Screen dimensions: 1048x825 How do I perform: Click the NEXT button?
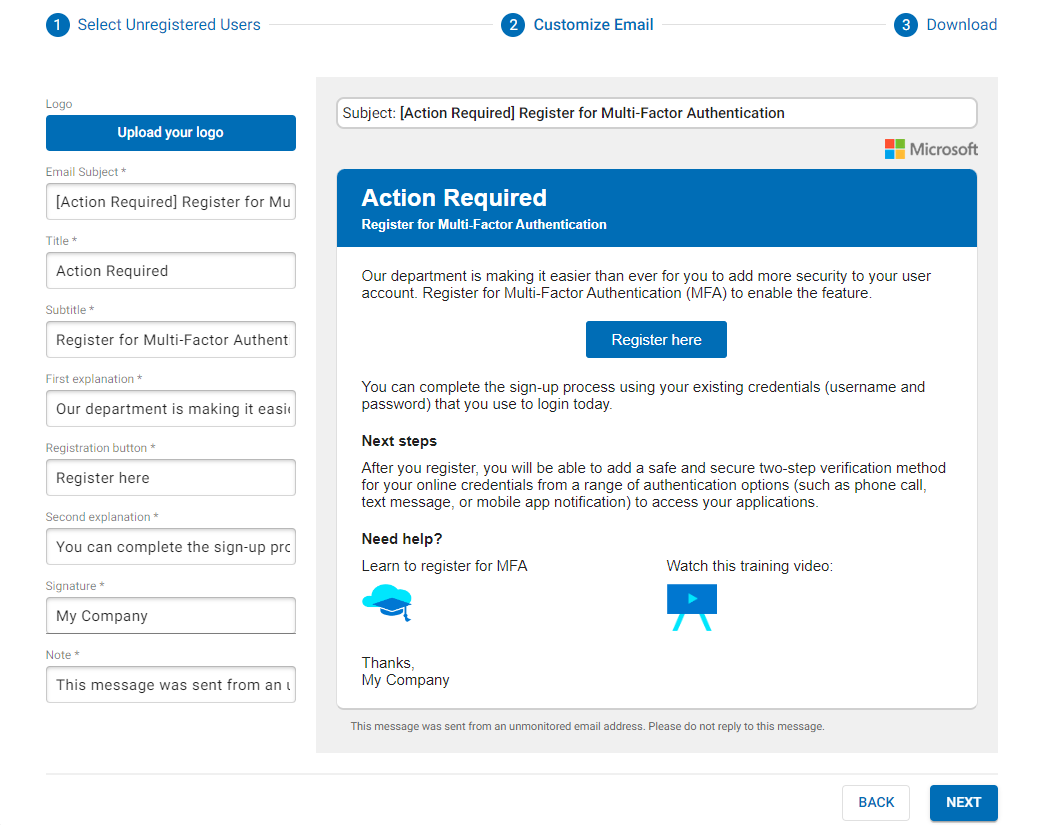click(x=963, y=802)
